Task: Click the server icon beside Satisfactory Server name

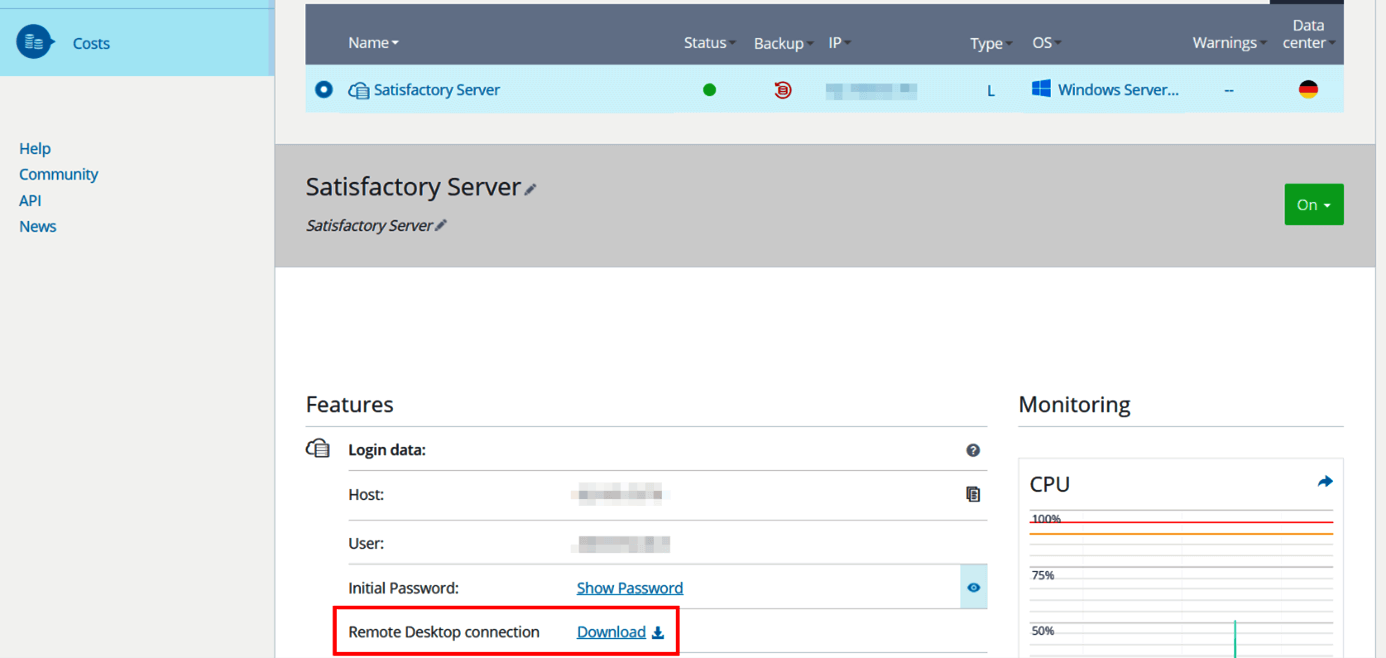Action: [x=358, y=89]
